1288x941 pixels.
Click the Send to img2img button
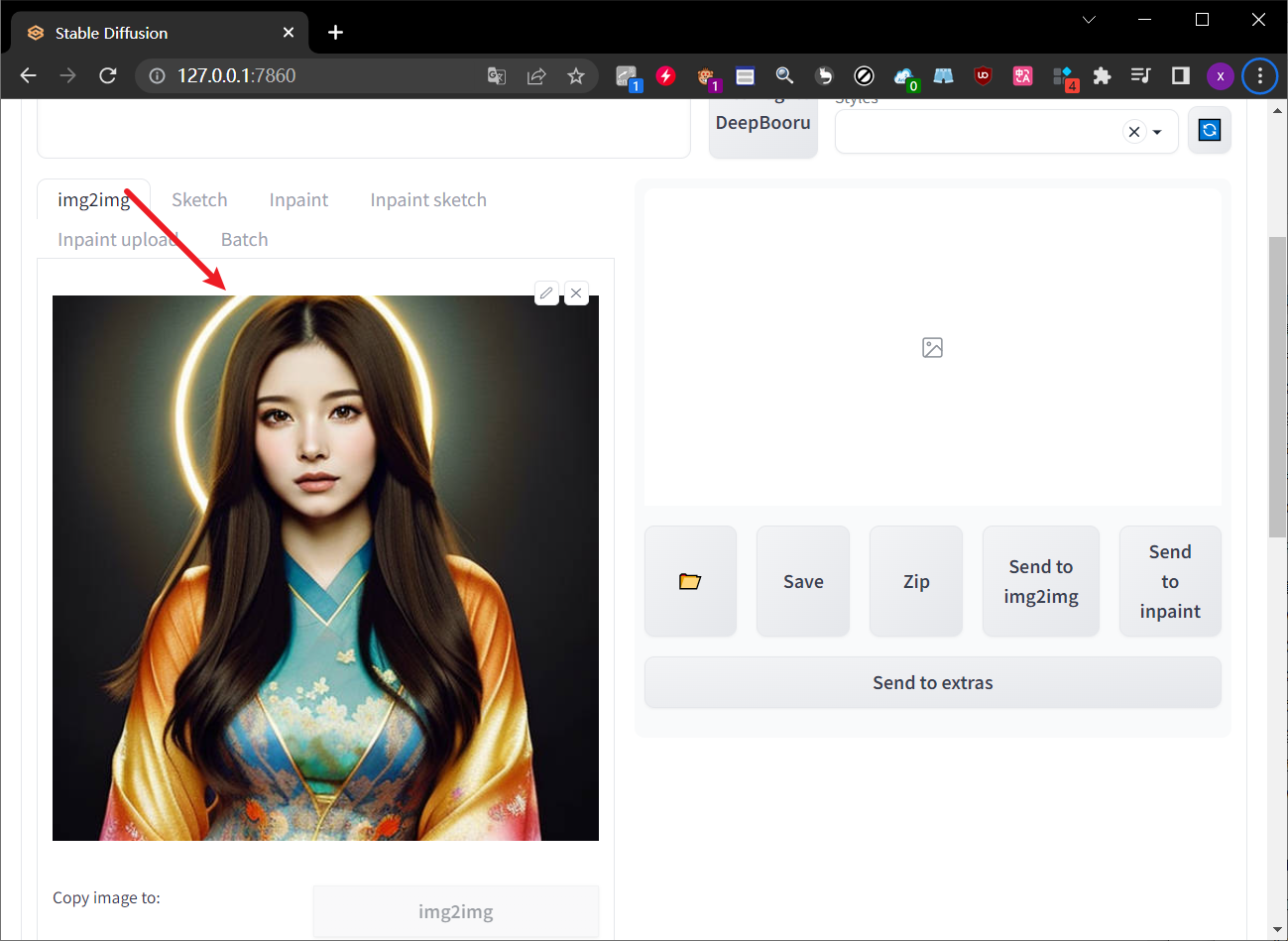(1041, 581)
